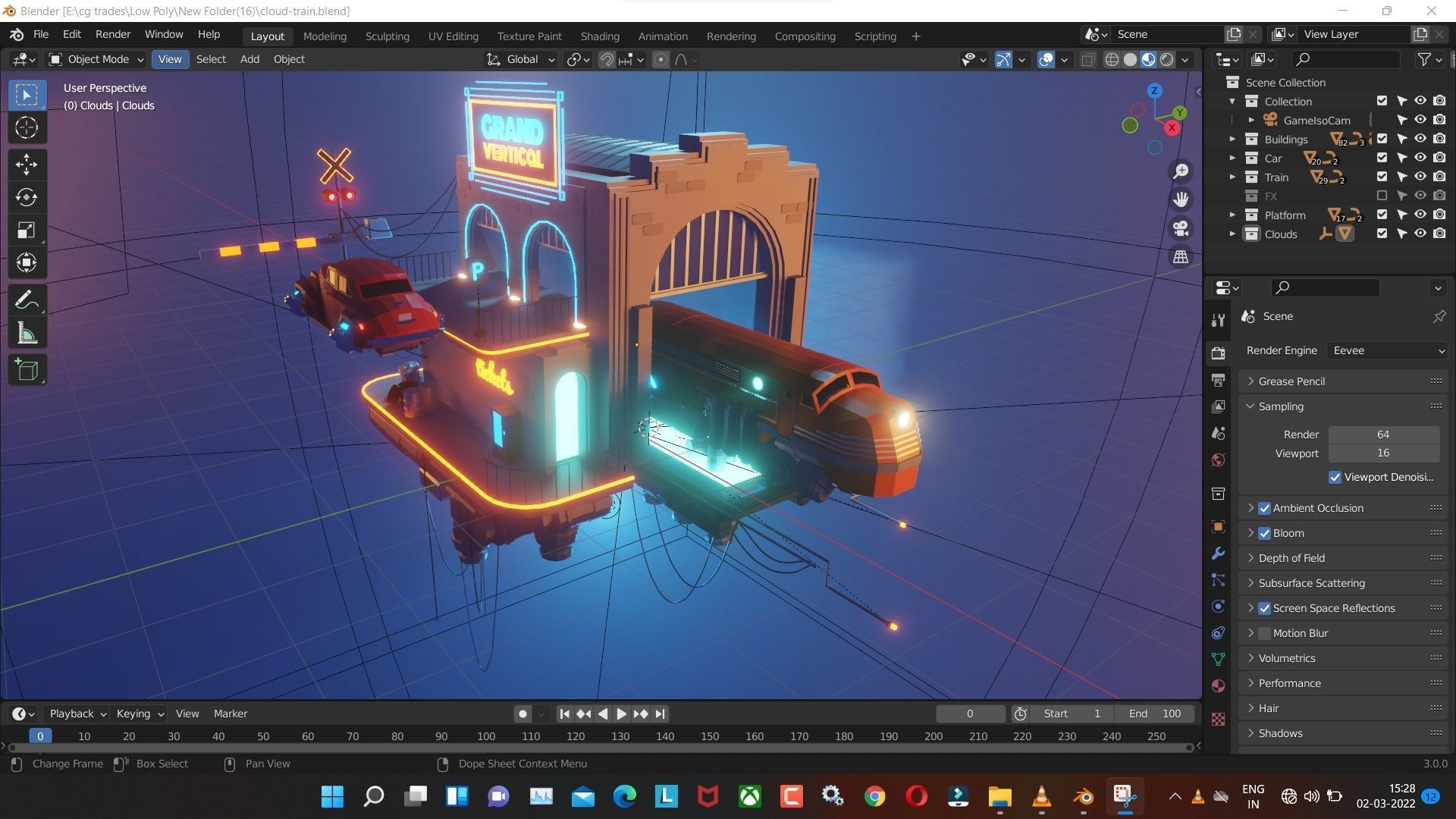Open the Playback popover

pos(77,714)
